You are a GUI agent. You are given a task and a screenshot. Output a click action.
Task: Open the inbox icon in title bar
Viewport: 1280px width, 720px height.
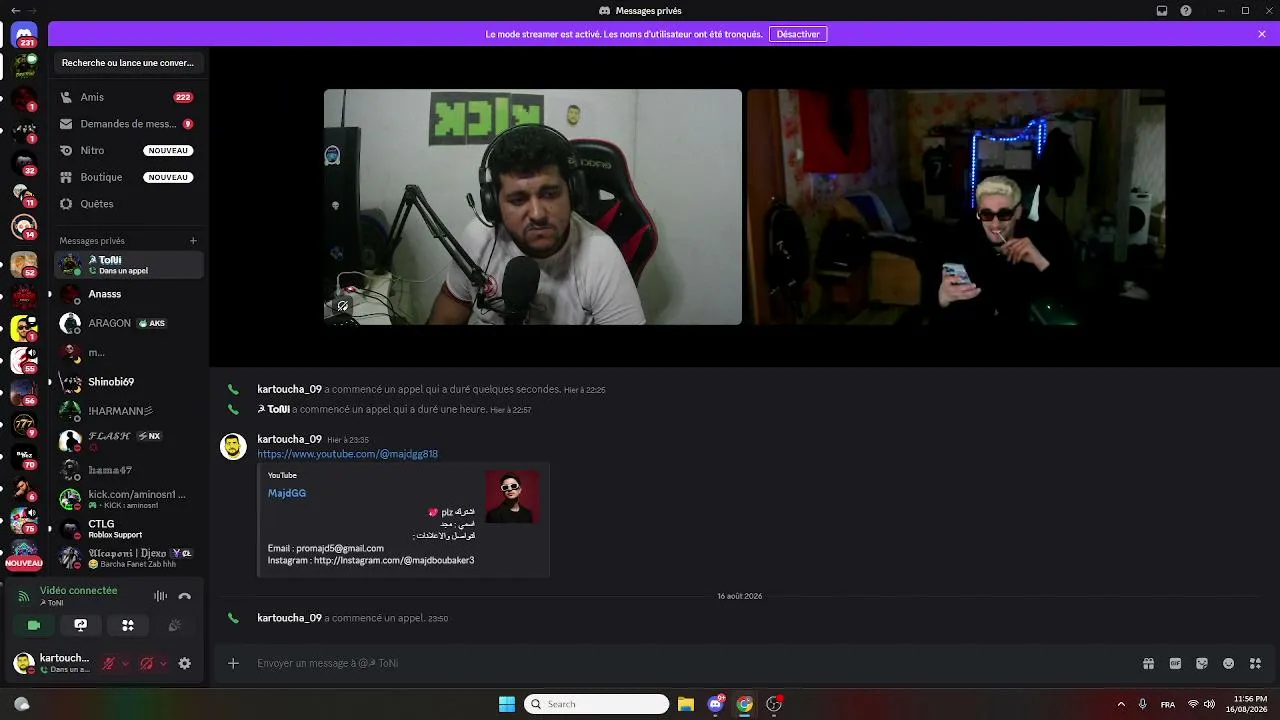tap(1162, 11)
